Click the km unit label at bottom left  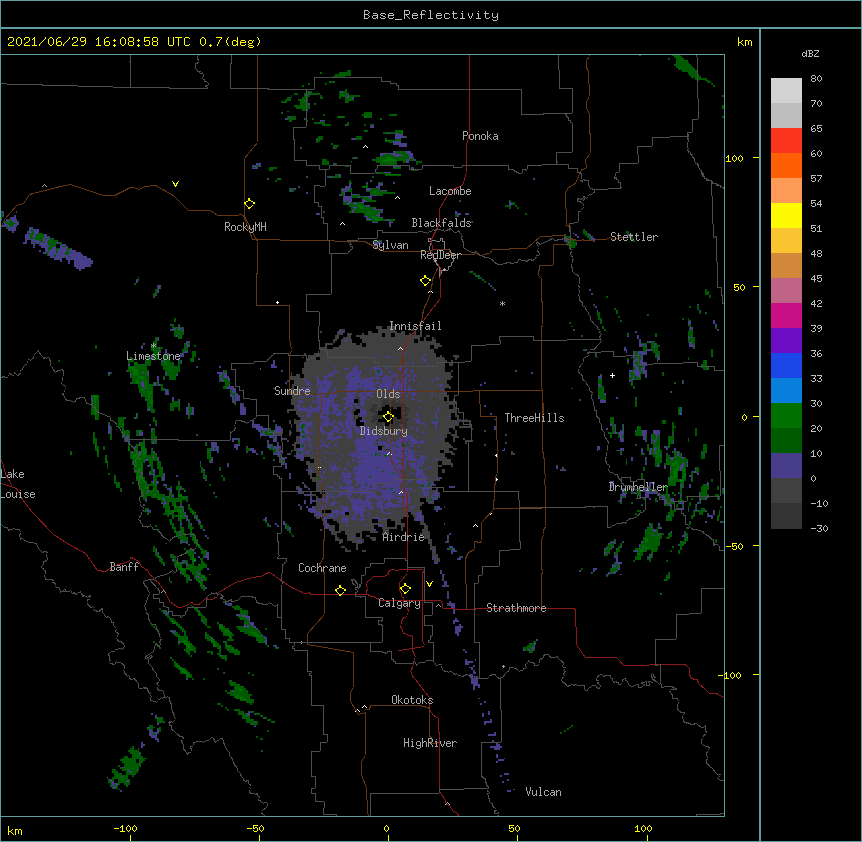click(x=15, y=830)
